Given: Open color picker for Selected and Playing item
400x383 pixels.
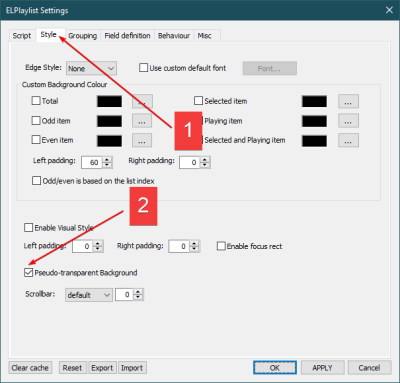Looking at the screenshot, I should coord(348,140).
